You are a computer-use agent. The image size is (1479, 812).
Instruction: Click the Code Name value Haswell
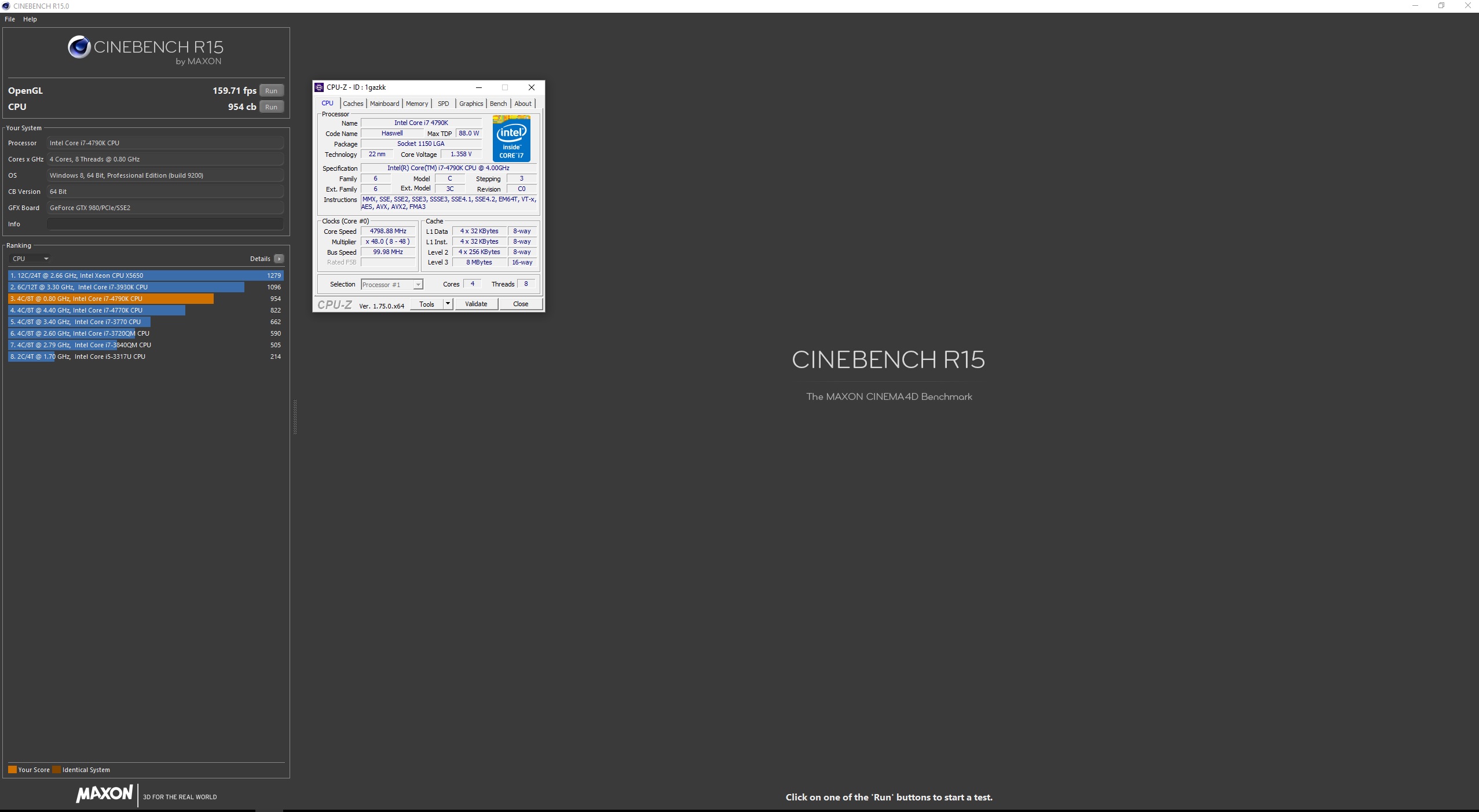pos(392,133)
